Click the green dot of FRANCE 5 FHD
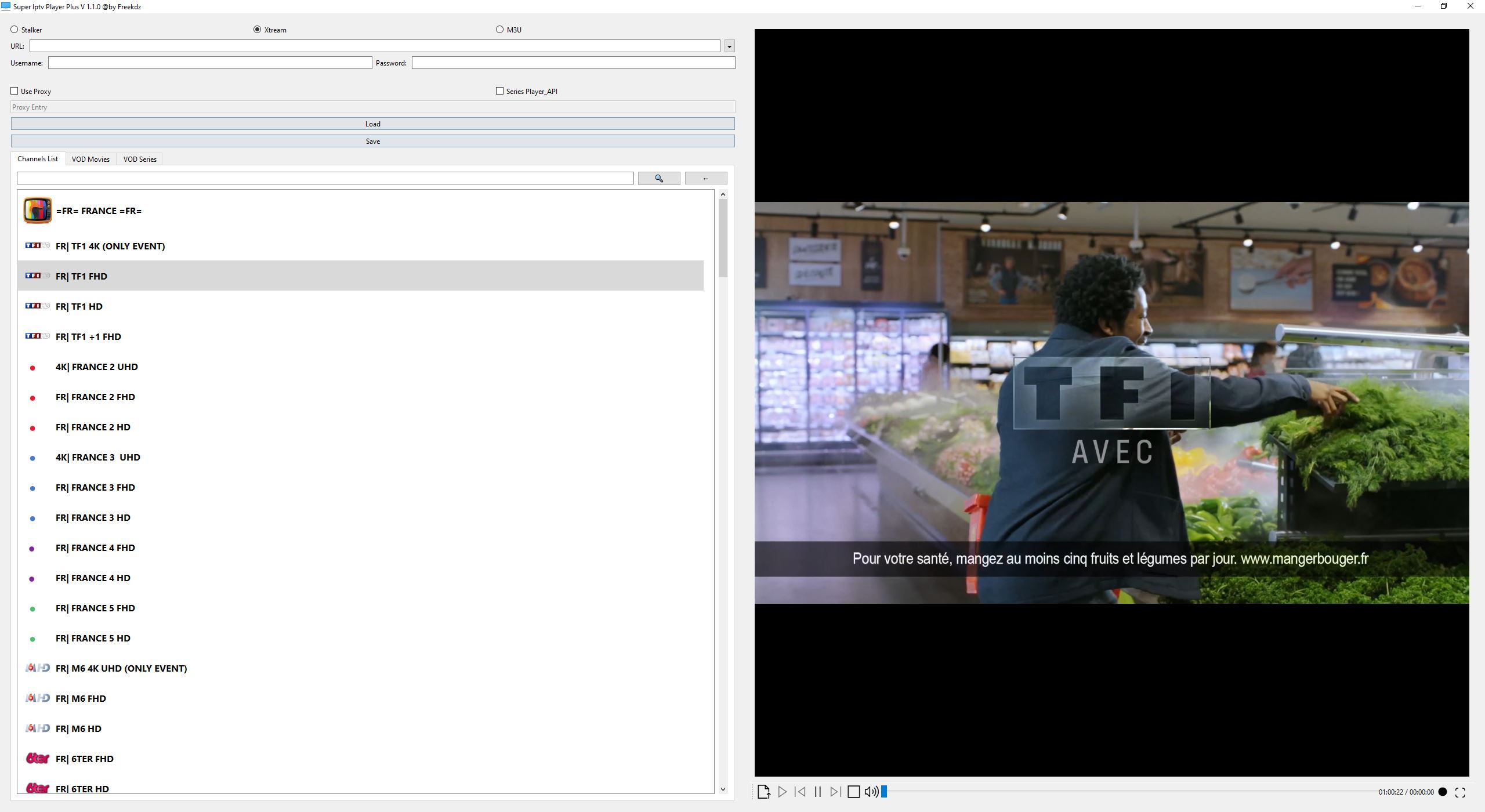Image resolution: width=1485 pixels, height=812 pixels. [x=32, y=609]
